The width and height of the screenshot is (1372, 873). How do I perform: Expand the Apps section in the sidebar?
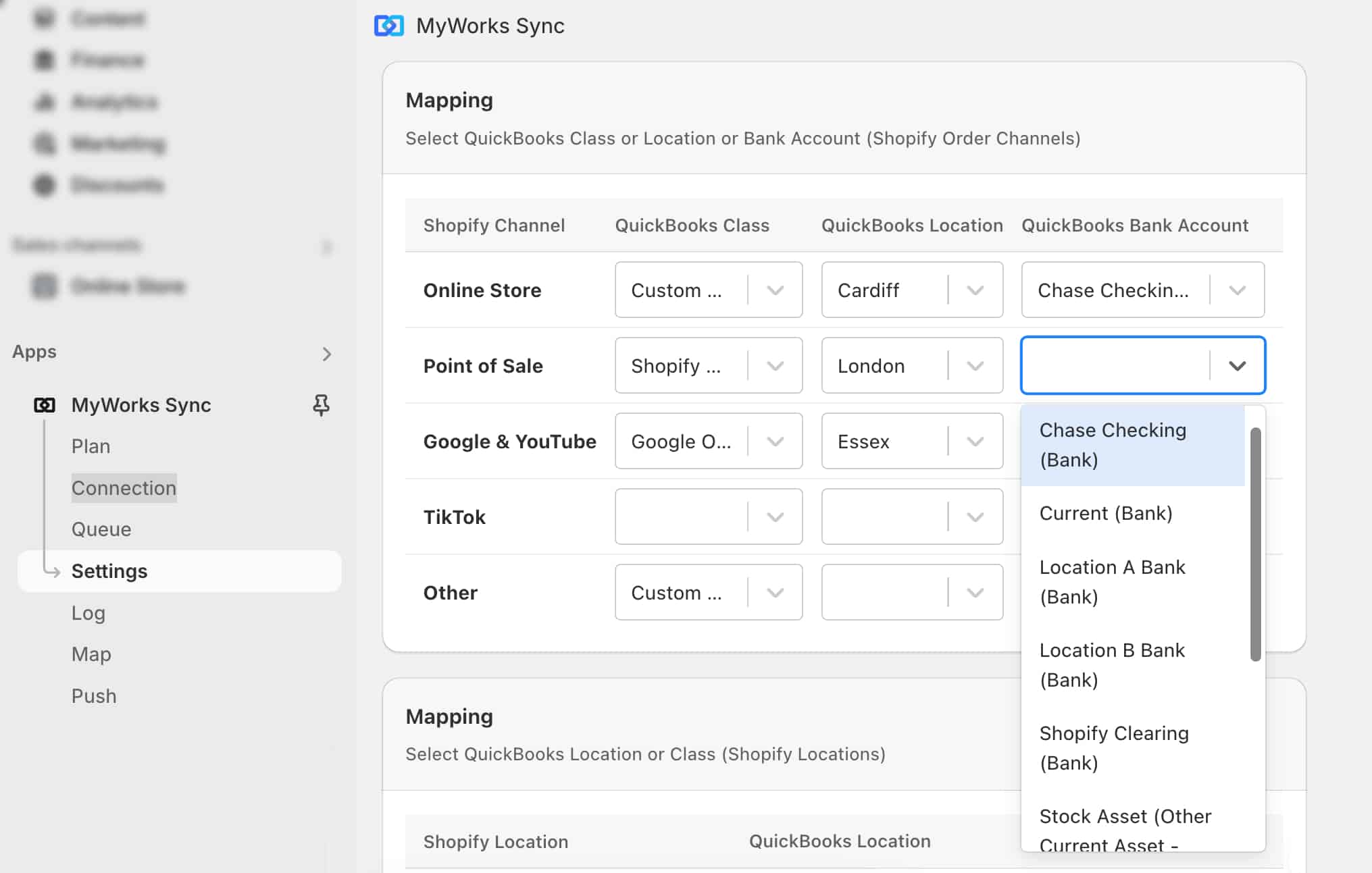coord(328,353)
